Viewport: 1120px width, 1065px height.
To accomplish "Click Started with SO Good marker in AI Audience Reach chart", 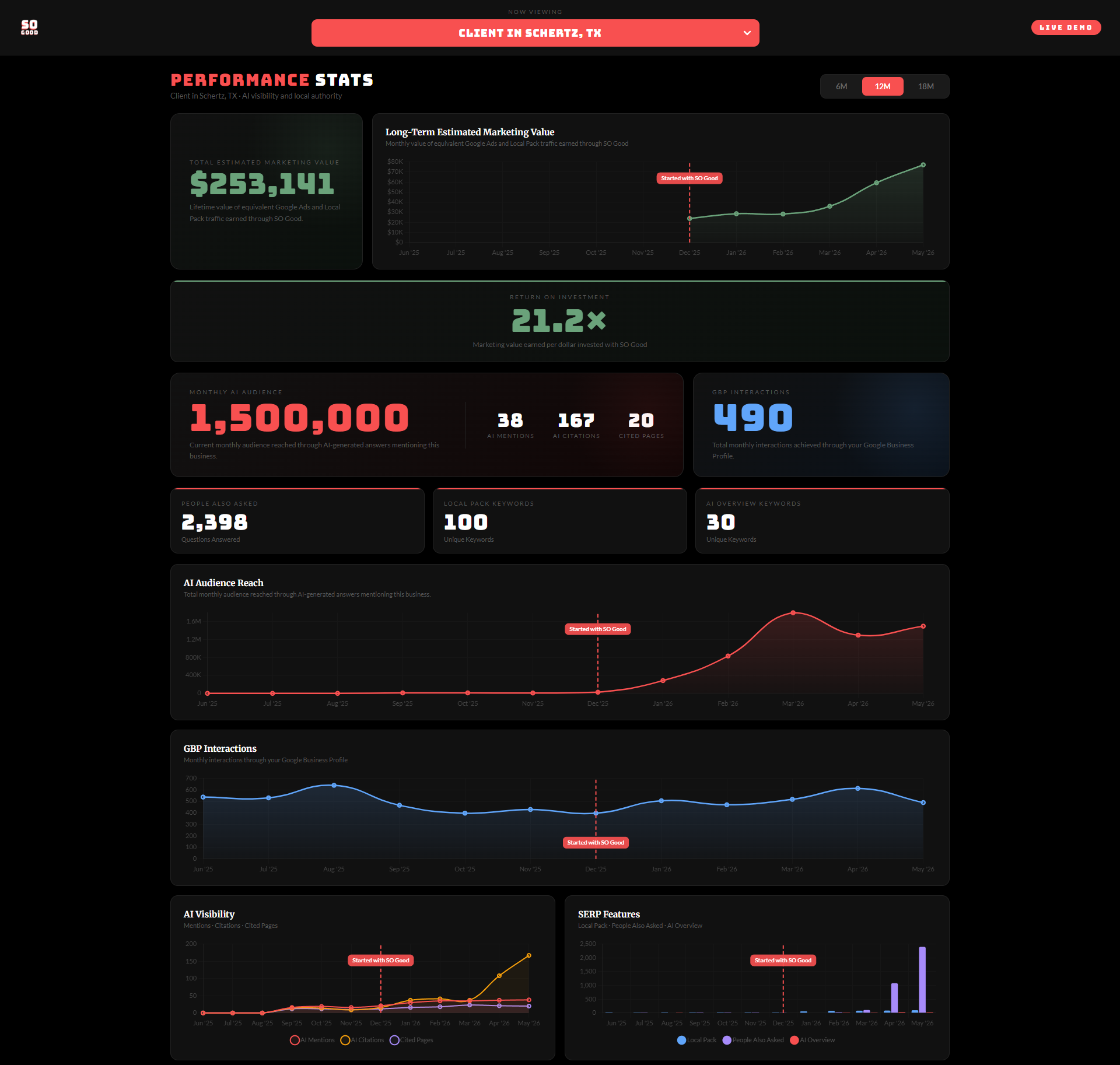I will [598, 629].
